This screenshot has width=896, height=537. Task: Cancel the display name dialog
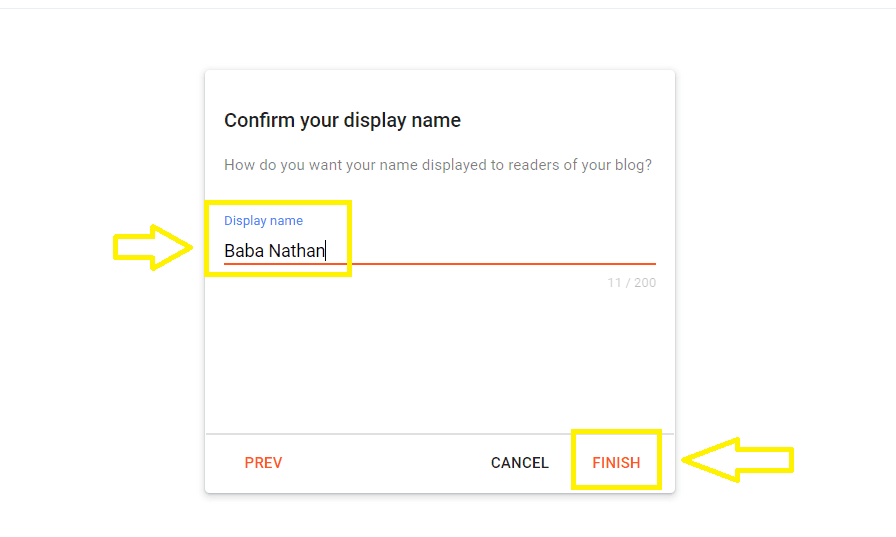519,463
